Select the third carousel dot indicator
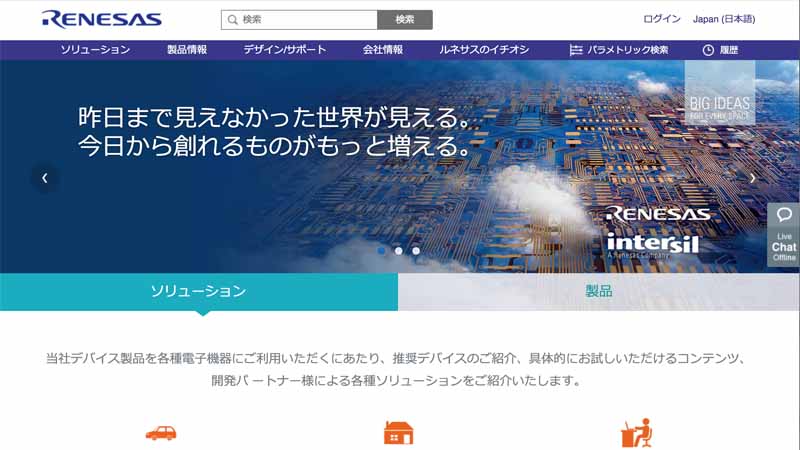This screenshot has width=800, height=450. 416,251
